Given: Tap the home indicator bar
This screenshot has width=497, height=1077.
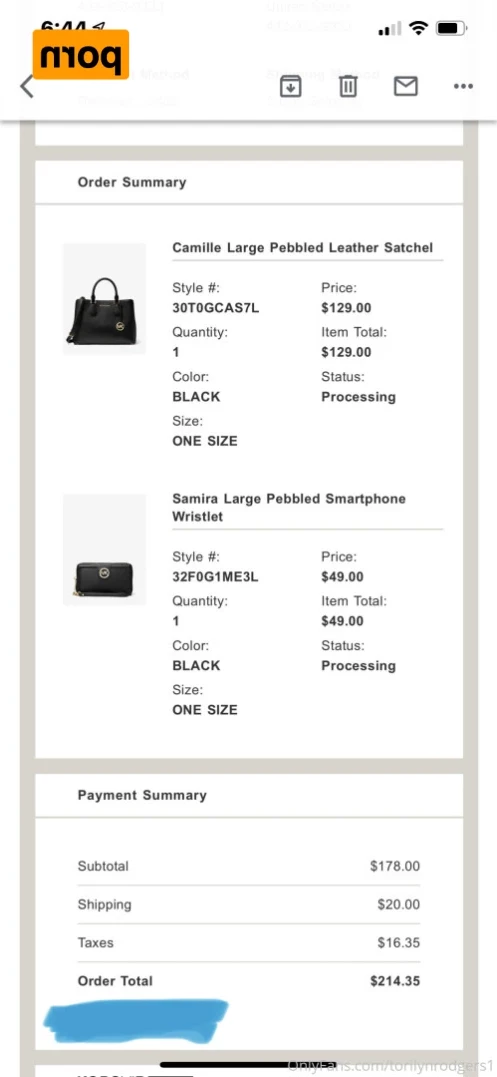Looking at the screenshot, I should 248,1065.
